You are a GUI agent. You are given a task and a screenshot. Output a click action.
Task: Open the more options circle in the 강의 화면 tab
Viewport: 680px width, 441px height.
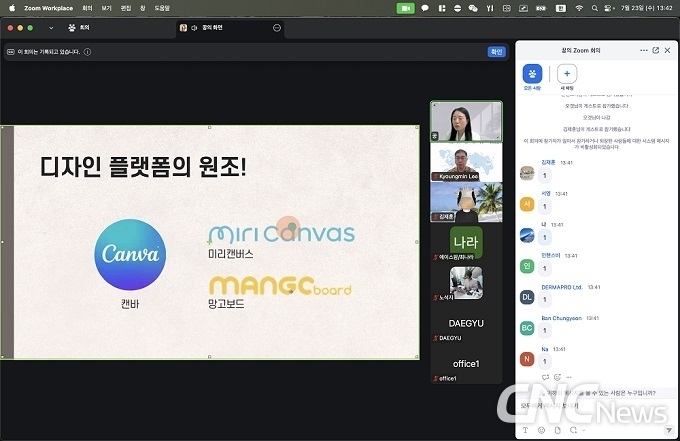coord(277,28)
